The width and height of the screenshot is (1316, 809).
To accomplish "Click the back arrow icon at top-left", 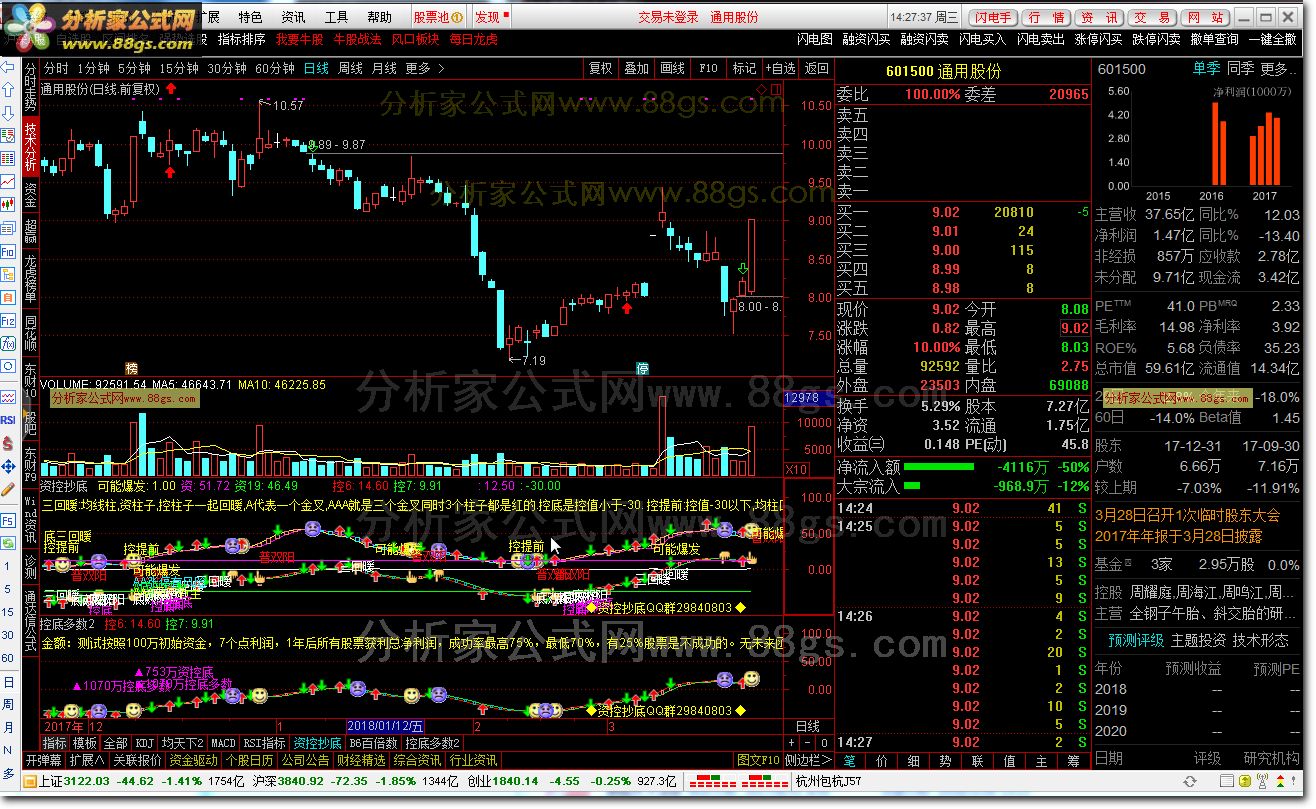I will point(9,66).
